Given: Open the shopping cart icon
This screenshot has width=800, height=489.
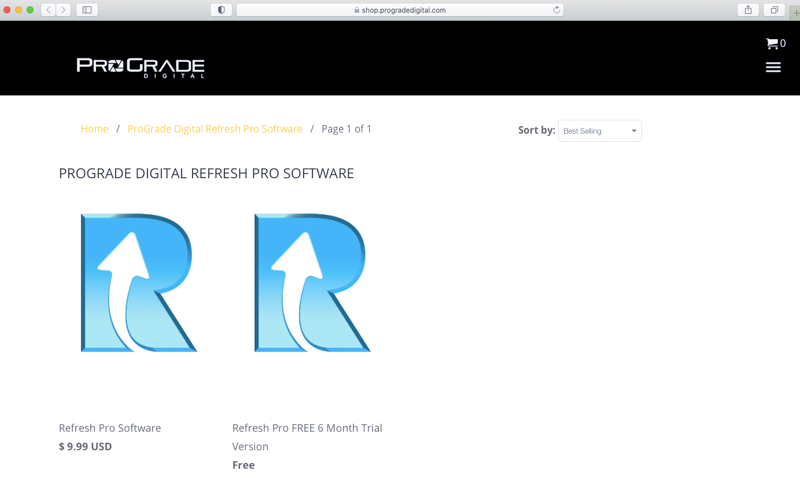Looking at the screenshot, I should (772, 43).
